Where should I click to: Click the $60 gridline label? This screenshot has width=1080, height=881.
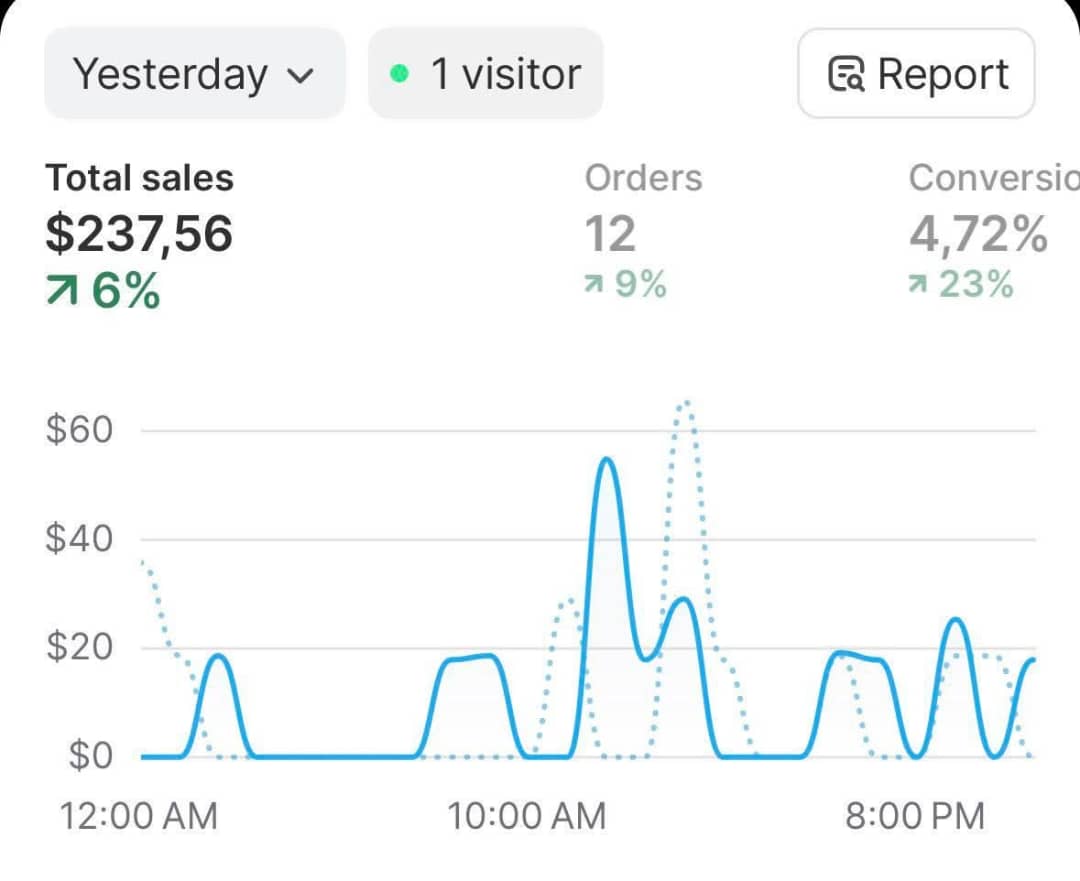click(x=80, y=431)
